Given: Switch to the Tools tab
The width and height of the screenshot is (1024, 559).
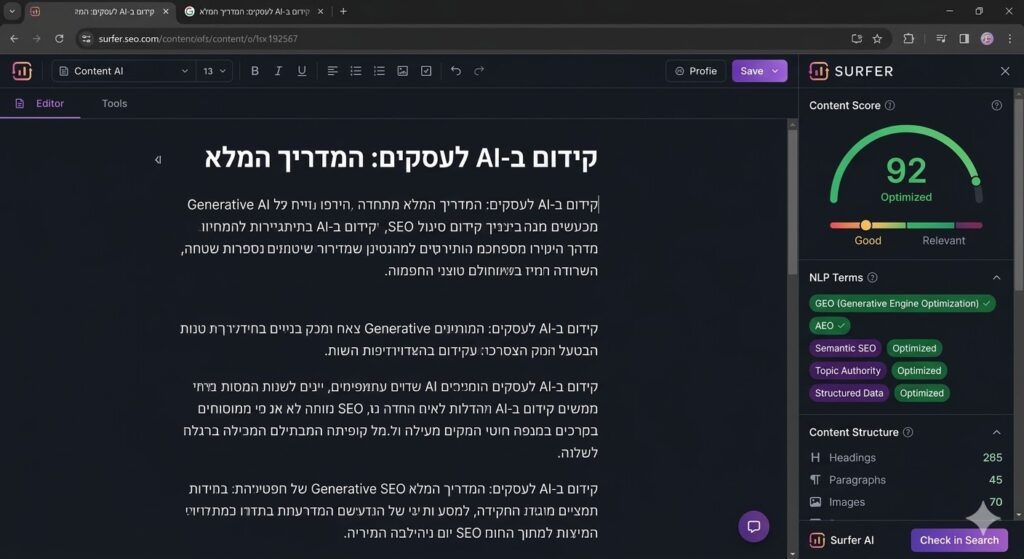Looking at the screenshot, I should pos(114,103).
